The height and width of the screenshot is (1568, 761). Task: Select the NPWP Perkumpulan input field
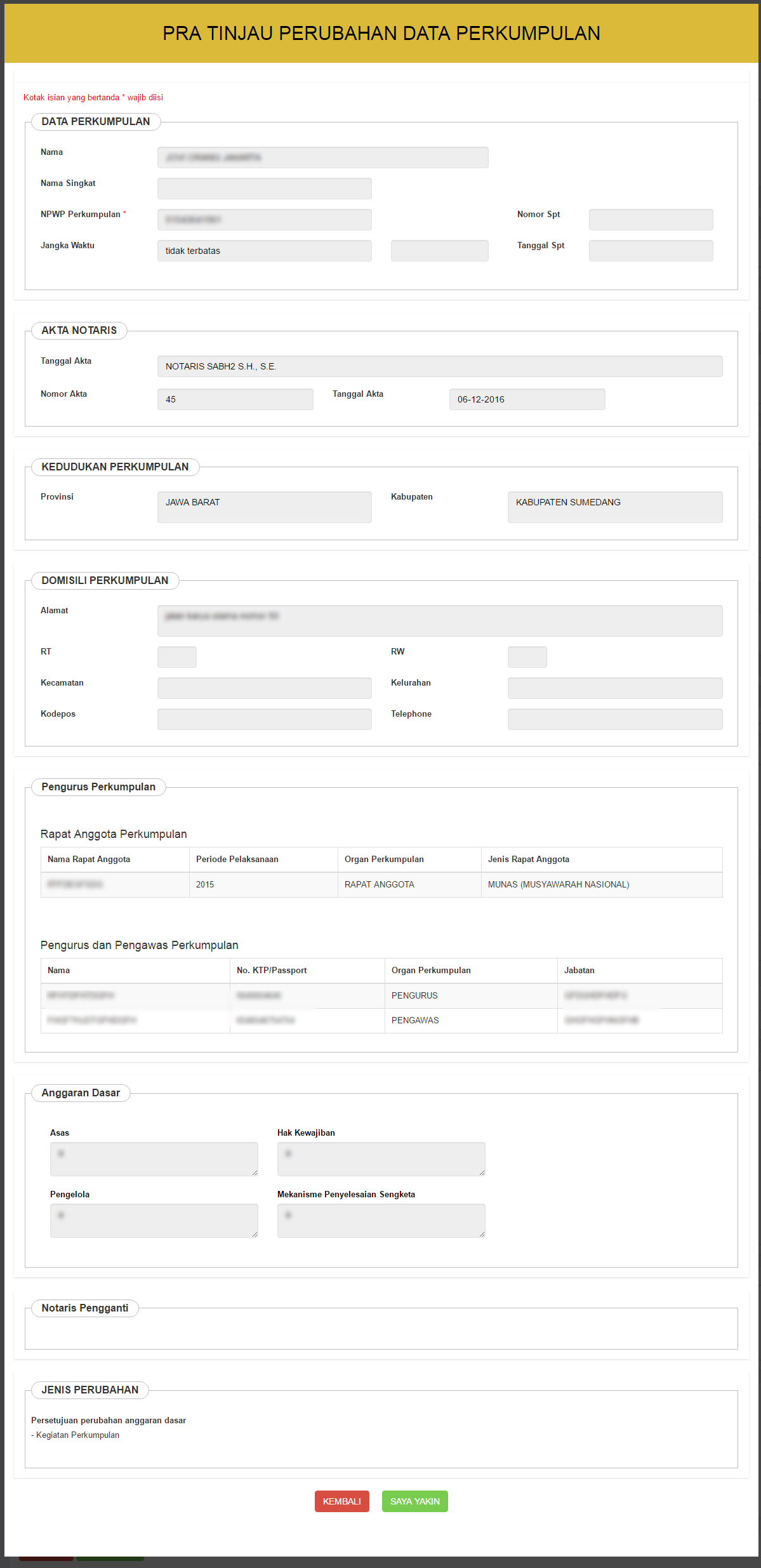[x=264, y=220]
